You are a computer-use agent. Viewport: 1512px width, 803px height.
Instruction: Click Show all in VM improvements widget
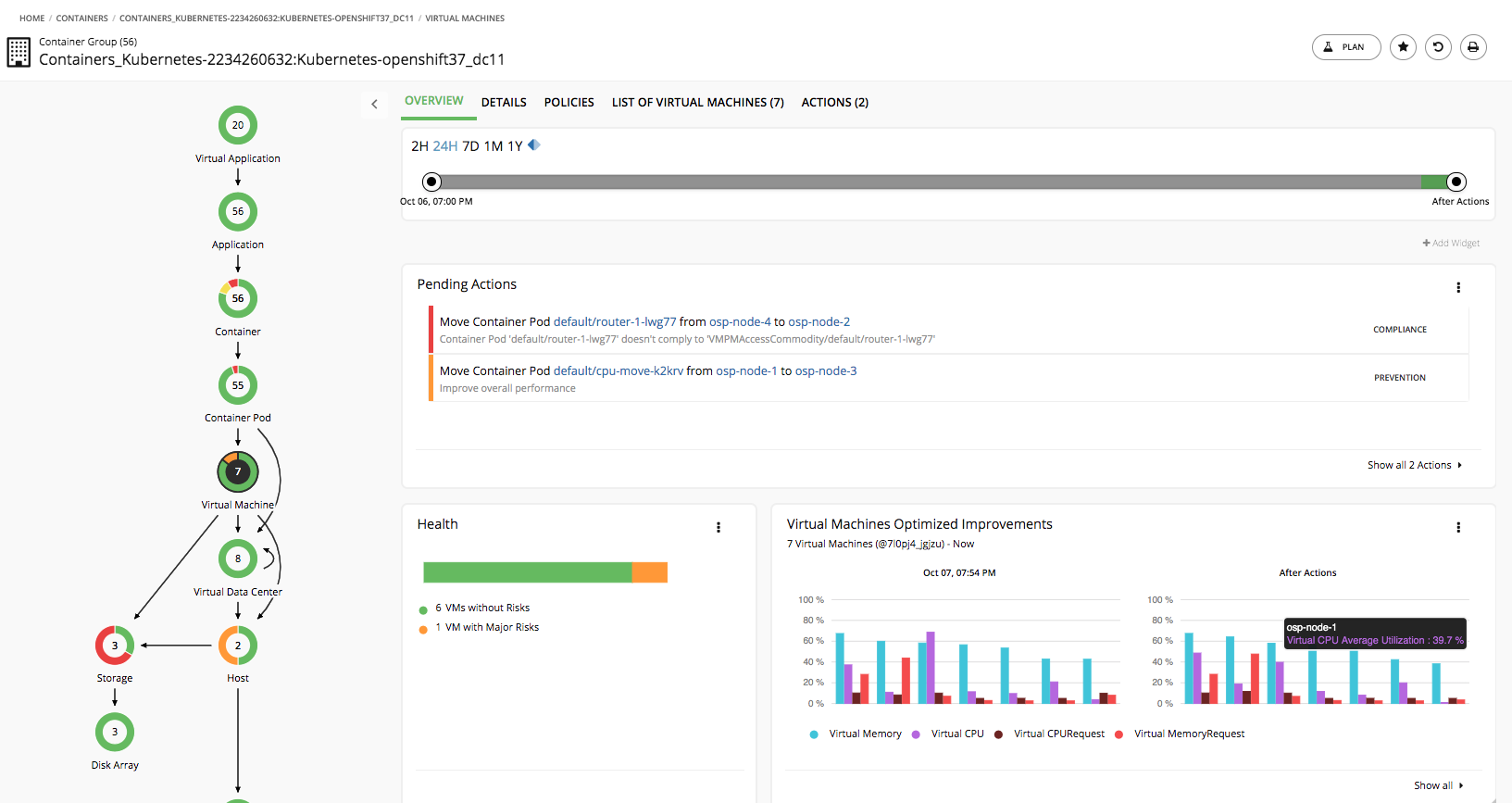point(1438,785)
